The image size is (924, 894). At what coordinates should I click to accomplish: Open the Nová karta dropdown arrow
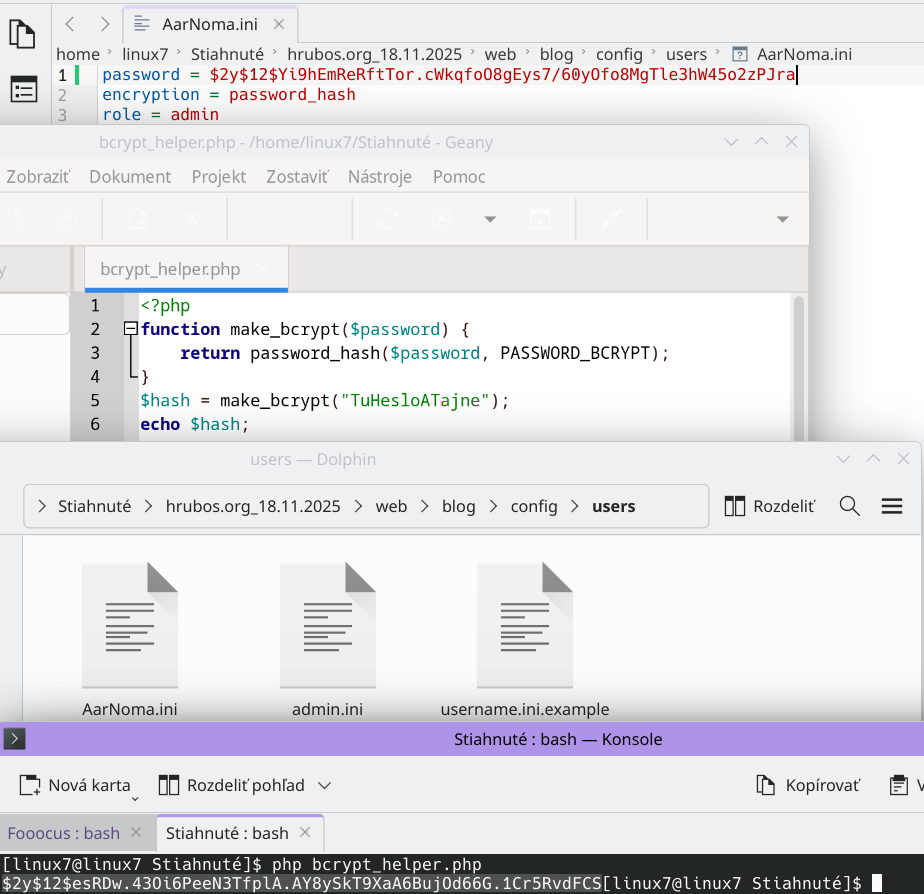(x=135, y=796)
